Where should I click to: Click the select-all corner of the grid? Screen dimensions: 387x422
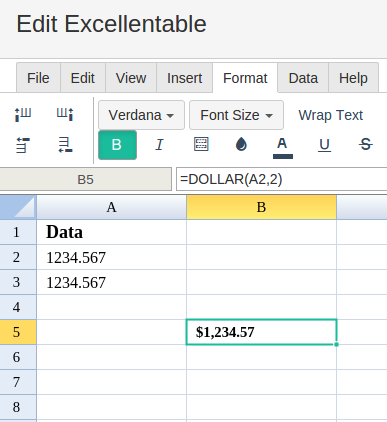coord(18,207)
